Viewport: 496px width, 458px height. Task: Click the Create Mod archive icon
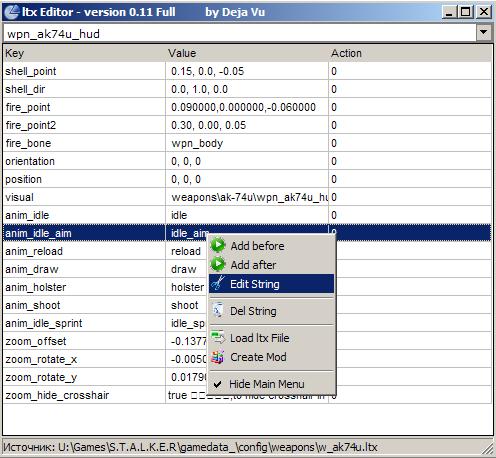tap(218, 357)
